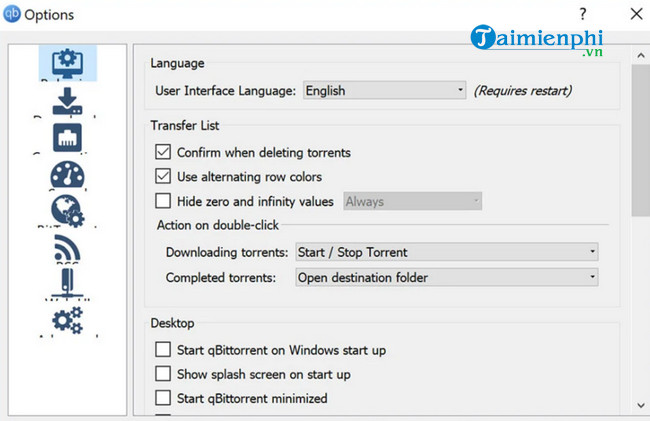Open the Web UI settings icon
650x421 pixels.
[67, 283]
